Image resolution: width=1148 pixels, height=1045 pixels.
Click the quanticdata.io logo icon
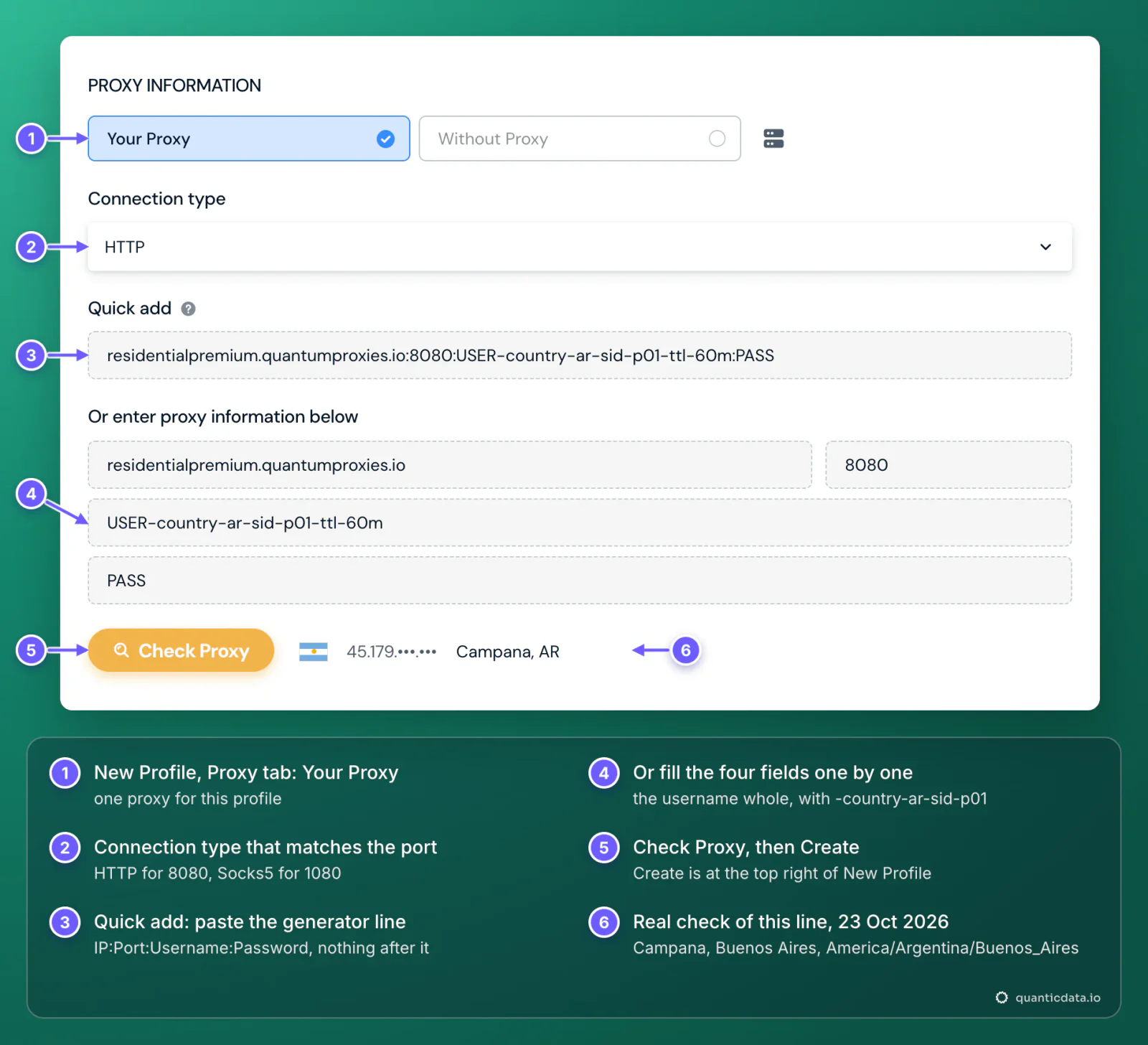(1002, 998)
